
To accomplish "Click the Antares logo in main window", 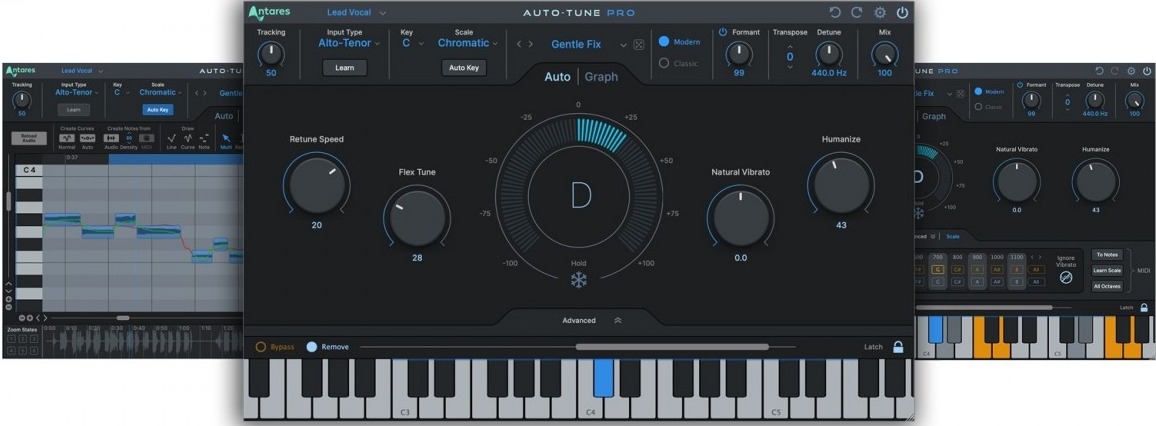I will (x=268, y=13).
